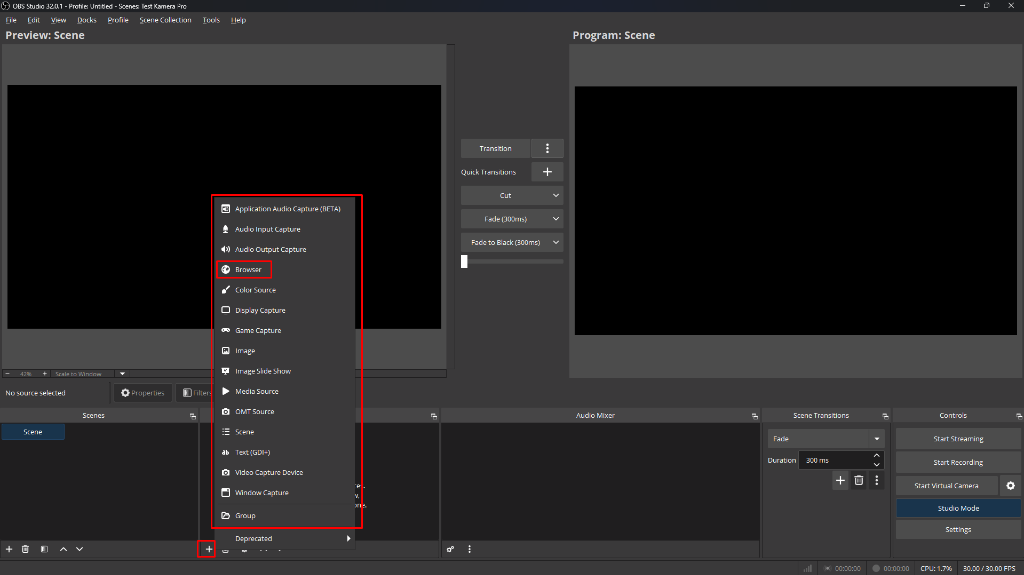Viewport: 1024px width, 575px height.
Task: Add a new scene in the Scenes dock
Action: pos(9,550)
